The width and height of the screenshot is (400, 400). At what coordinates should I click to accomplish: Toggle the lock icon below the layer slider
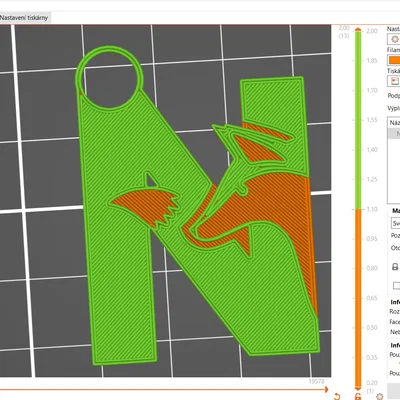358,396
